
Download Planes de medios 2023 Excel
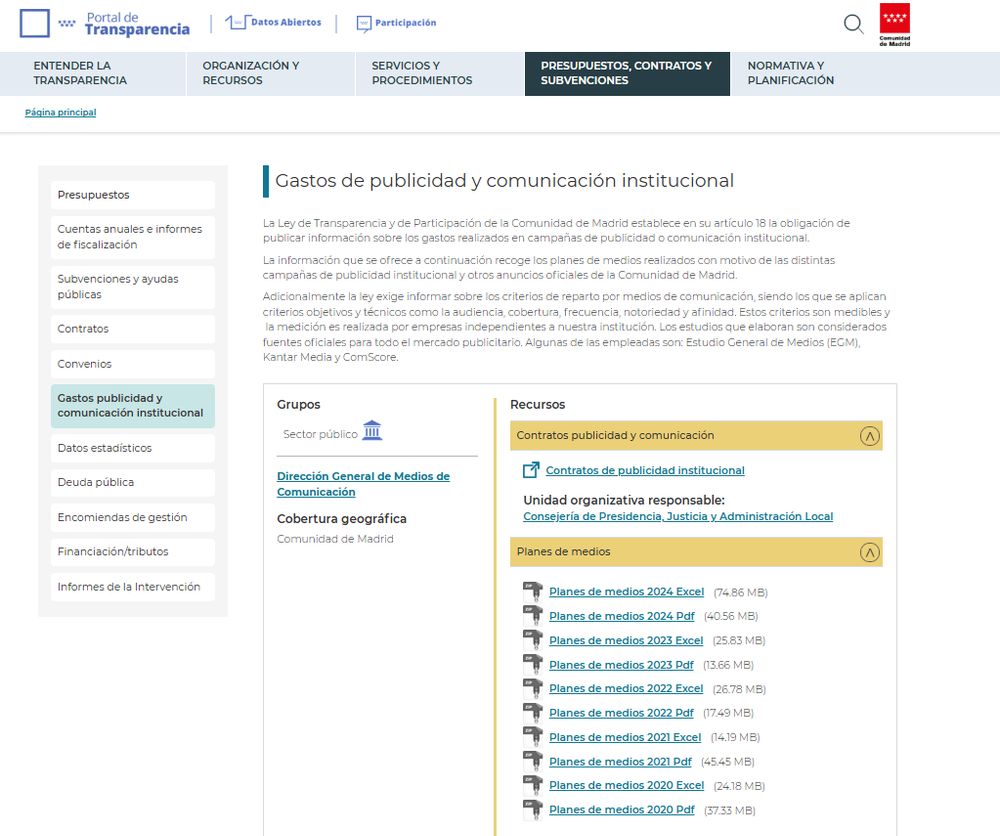point(626,640)
